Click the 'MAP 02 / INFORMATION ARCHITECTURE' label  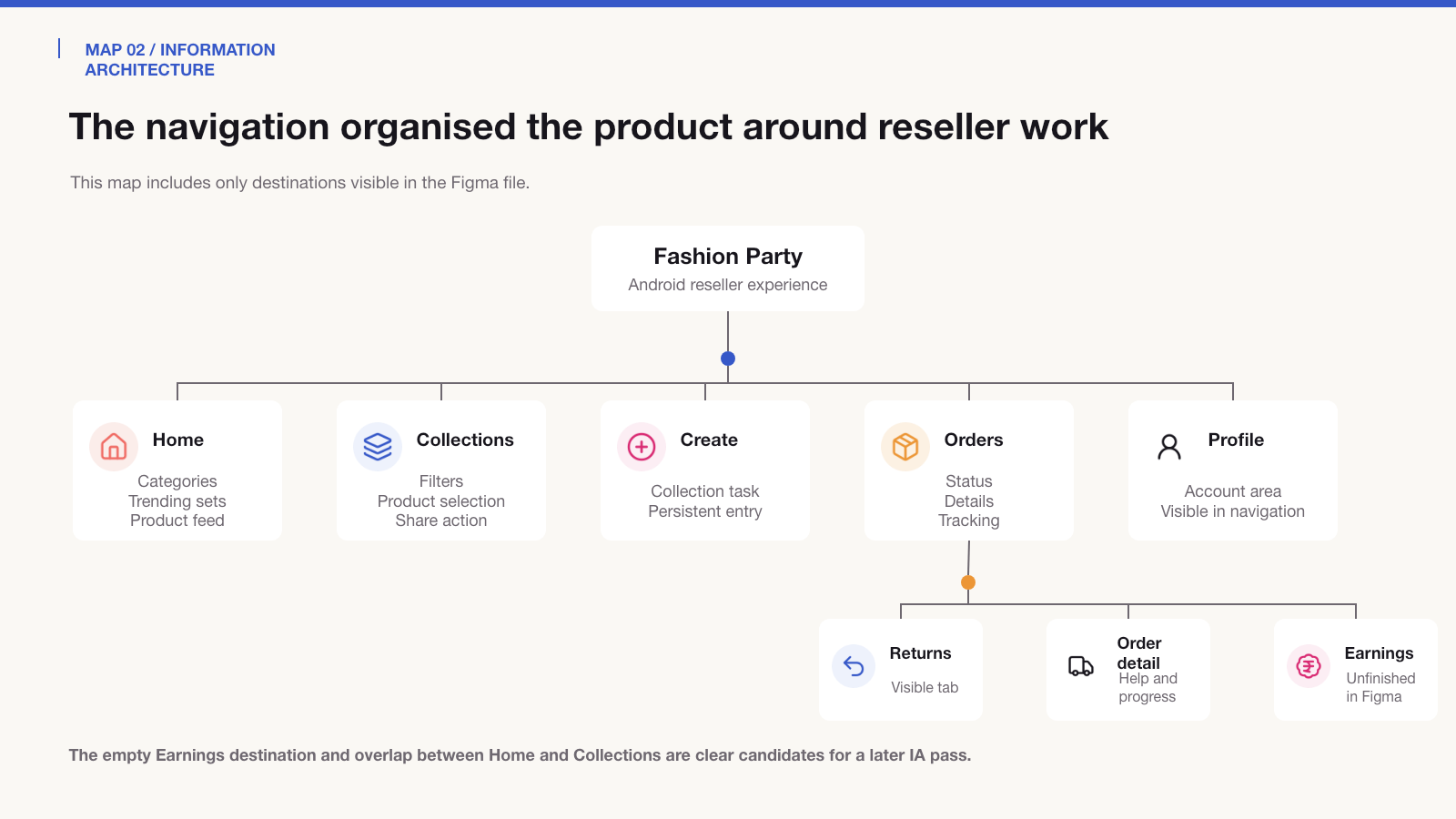(x=180, y=60)
